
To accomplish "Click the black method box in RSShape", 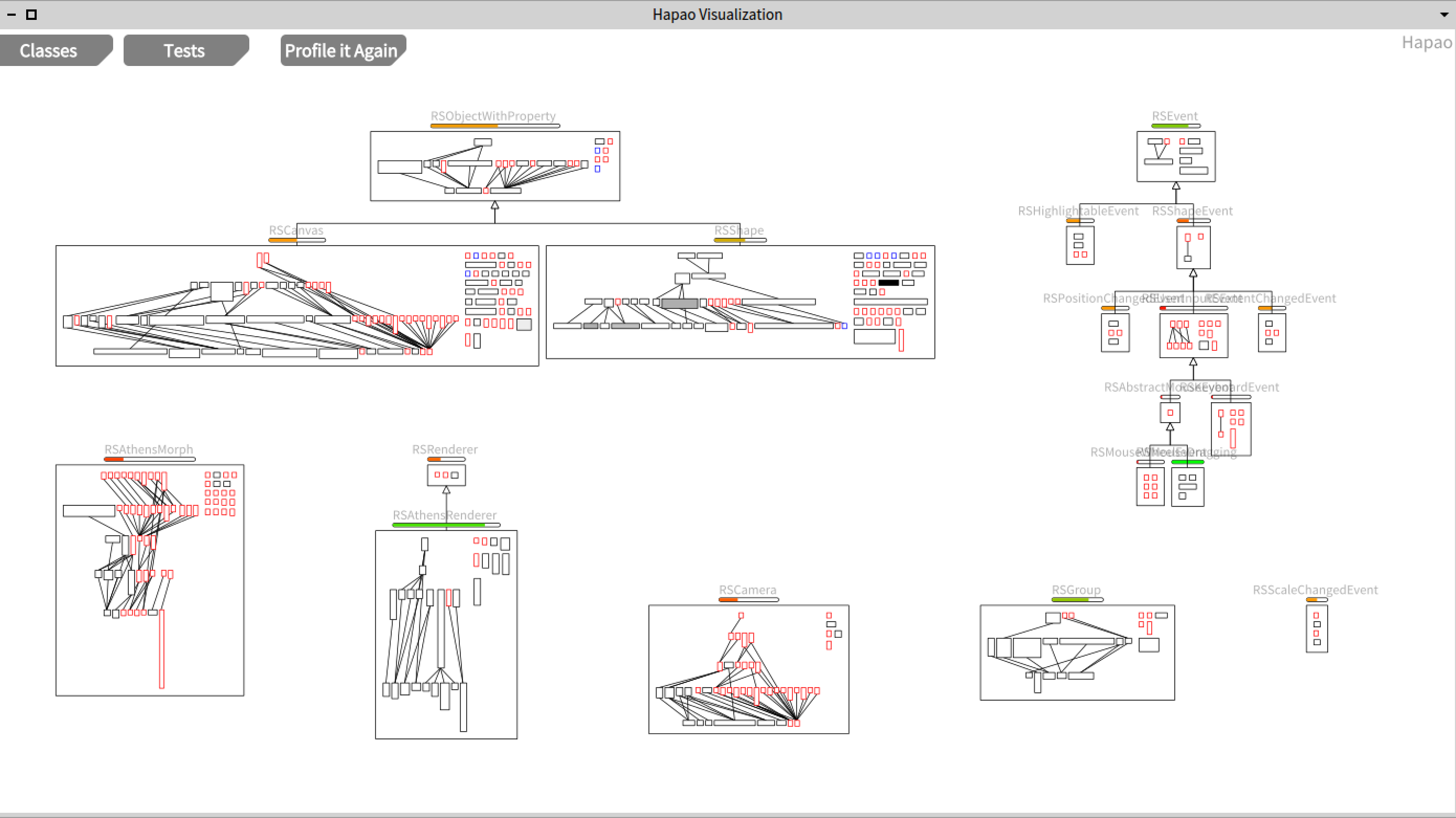I will tap(888, 283).
